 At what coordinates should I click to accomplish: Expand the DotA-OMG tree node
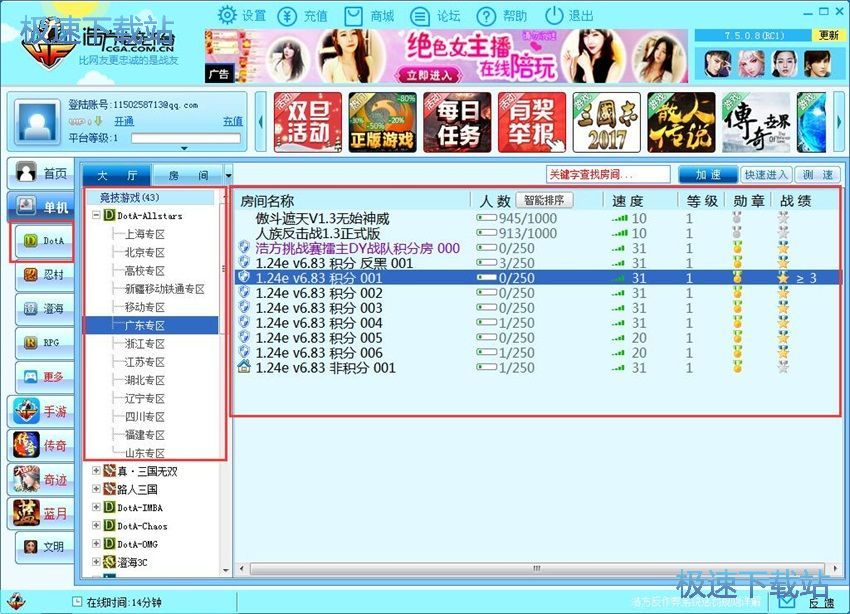[96, 544]
